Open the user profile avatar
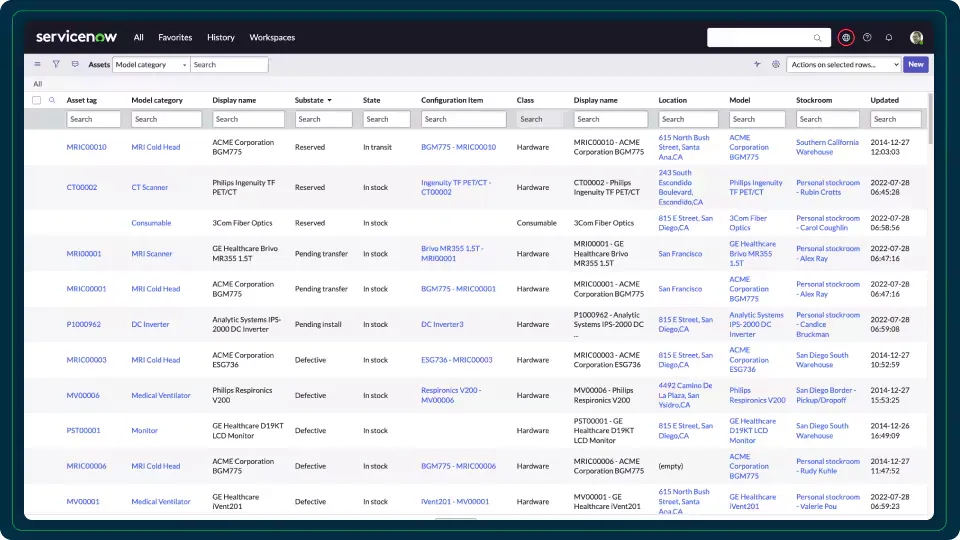The image size is (960, 540). (916, 38)
